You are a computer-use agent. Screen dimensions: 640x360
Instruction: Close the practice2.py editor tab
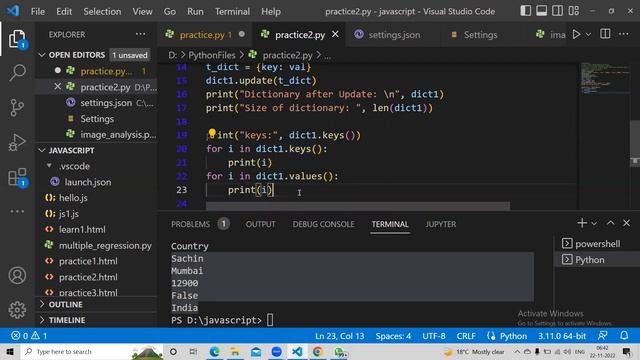[336, 34]
